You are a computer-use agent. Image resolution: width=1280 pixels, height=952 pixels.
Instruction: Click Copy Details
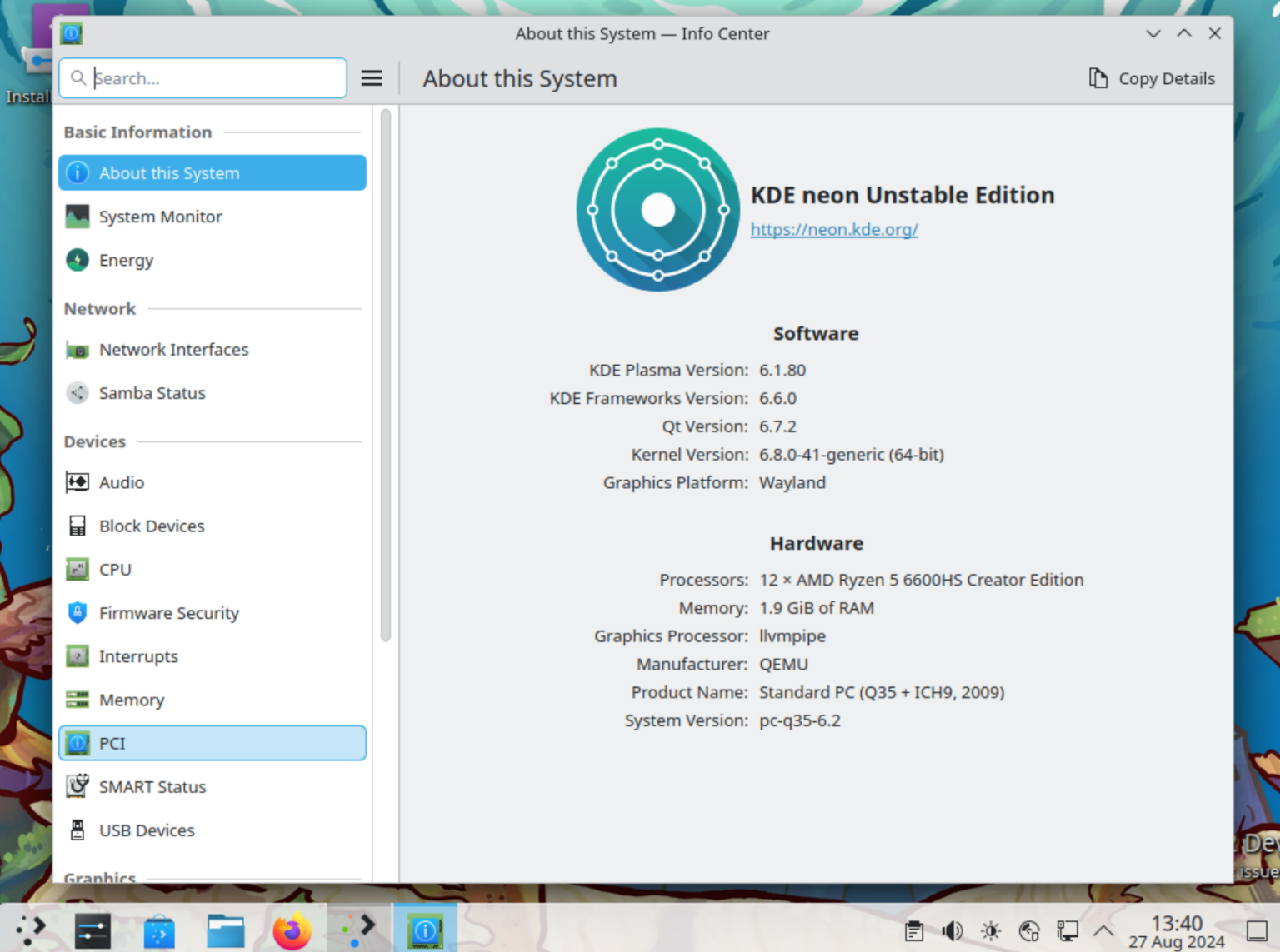click(1152, 77)
